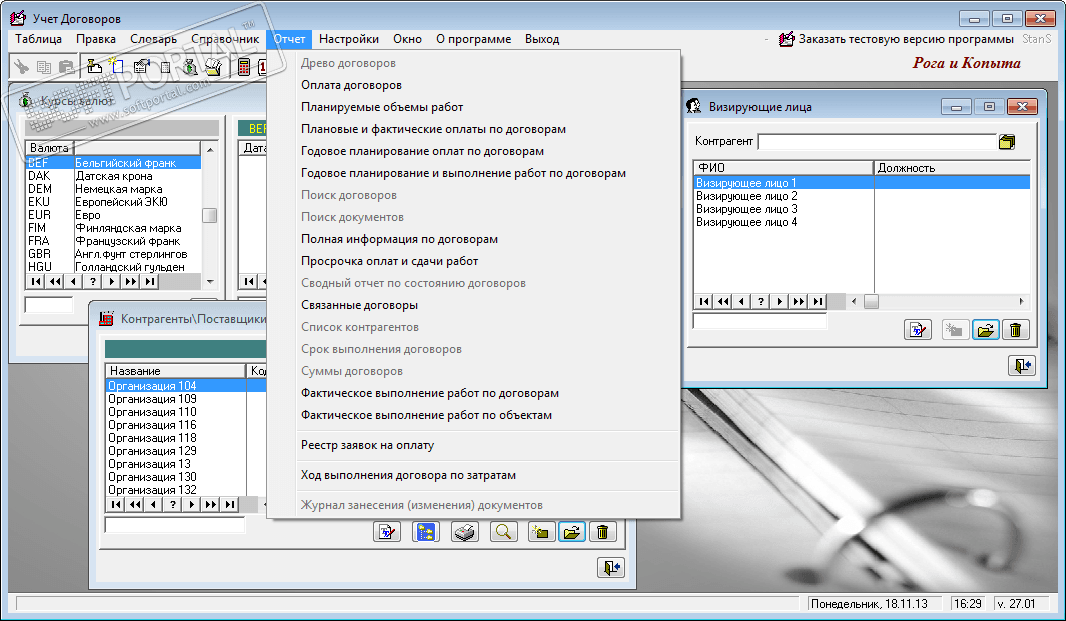Open the Правка menu

coord(96,39)
